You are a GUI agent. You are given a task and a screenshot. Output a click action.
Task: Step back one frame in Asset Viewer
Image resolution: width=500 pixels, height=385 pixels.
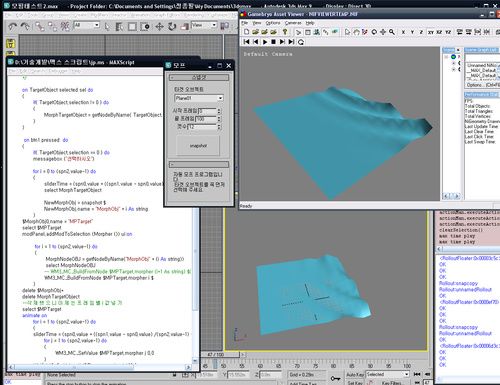pos(255,42)
